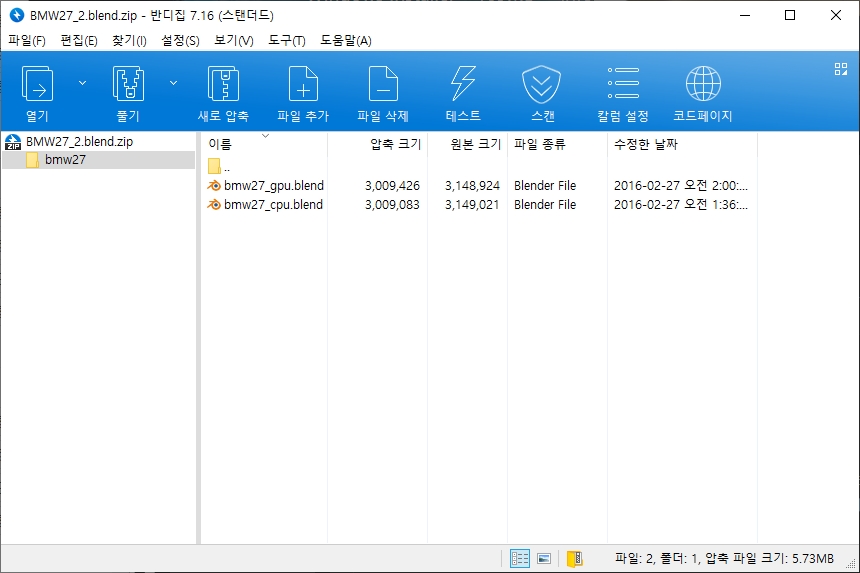
Task: Click the zip icon beside BMW27_2.blend.zip
Action: point(13,142)
